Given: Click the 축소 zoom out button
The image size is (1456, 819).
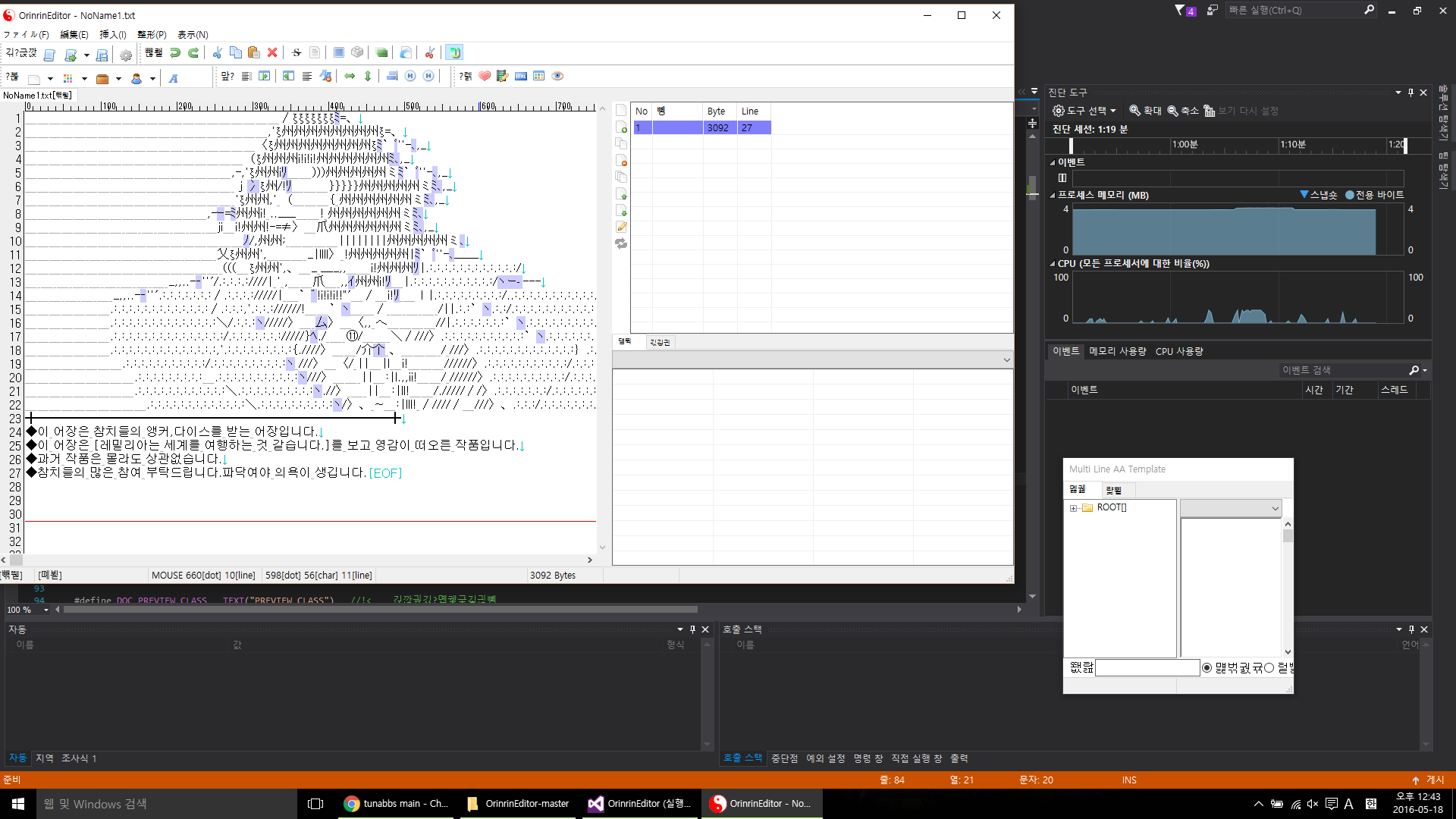Looking at the screenshot, I should [1183, 111].
